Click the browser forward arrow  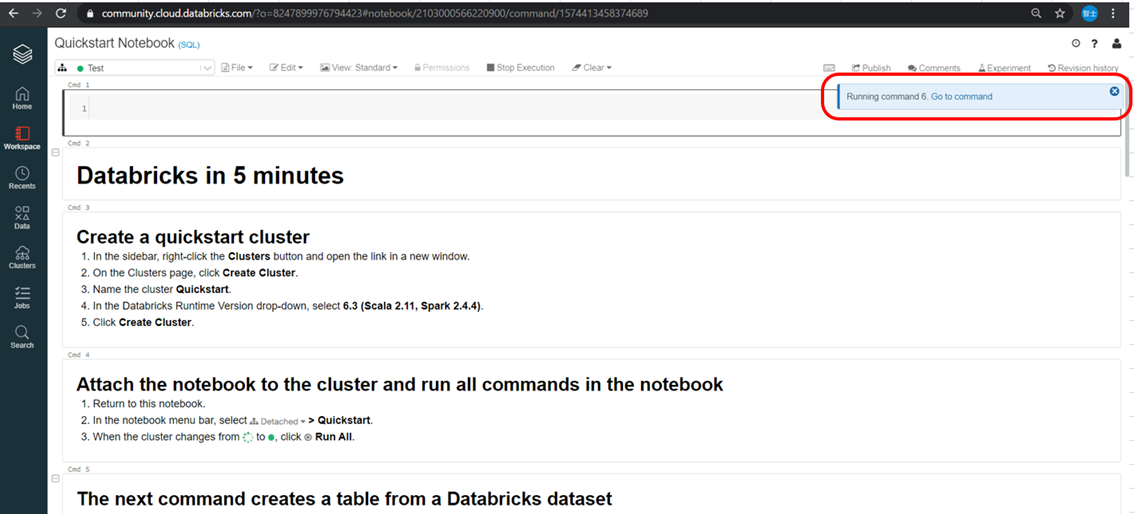[37, 13]
